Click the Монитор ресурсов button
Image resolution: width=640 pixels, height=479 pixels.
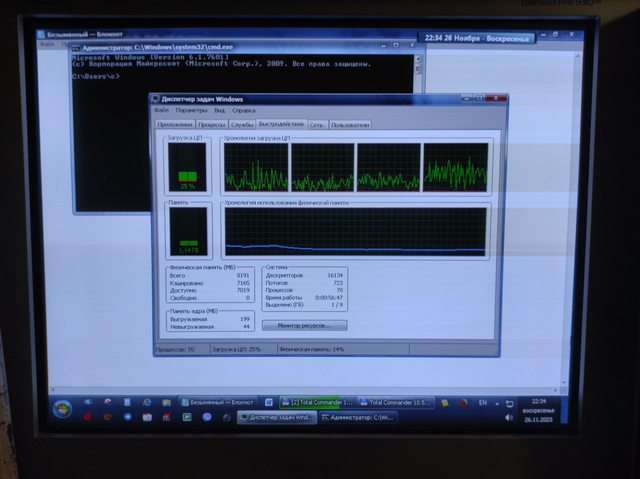[304, 326]
